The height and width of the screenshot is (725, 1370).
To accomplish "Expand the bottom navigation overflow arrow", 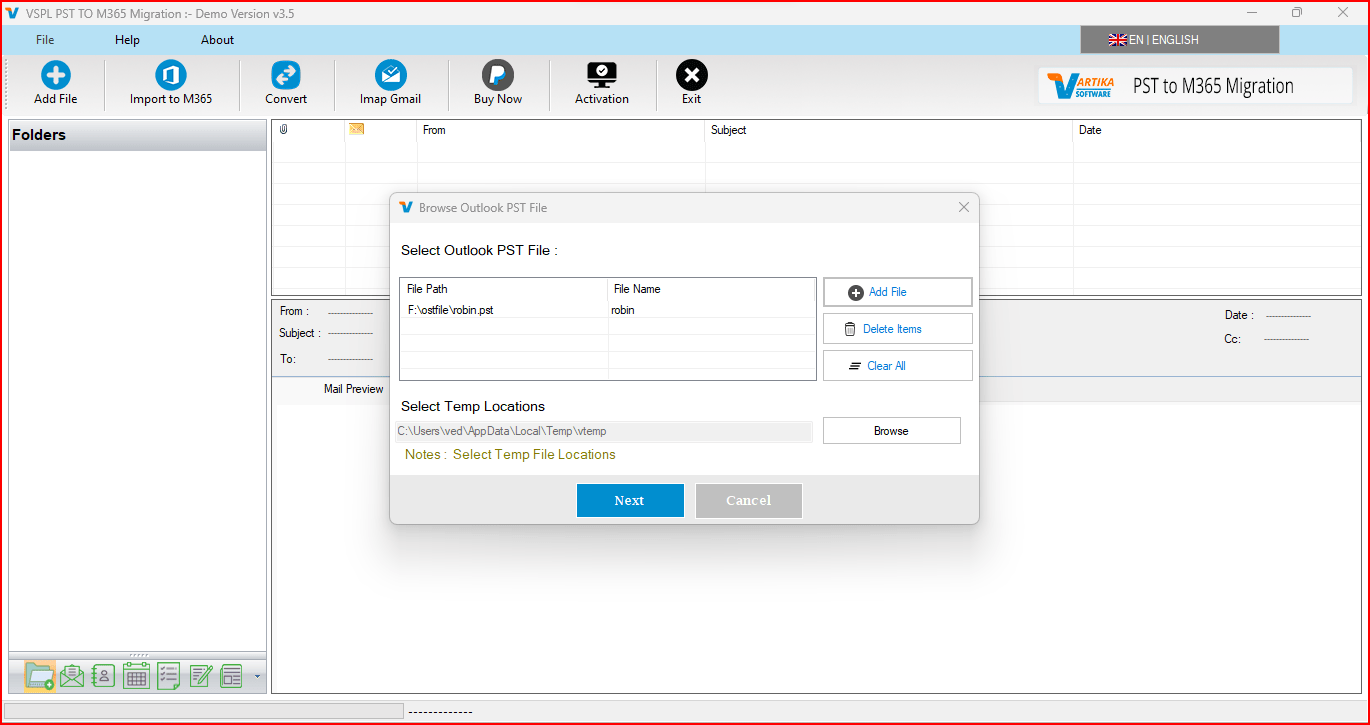I will 257,677.
